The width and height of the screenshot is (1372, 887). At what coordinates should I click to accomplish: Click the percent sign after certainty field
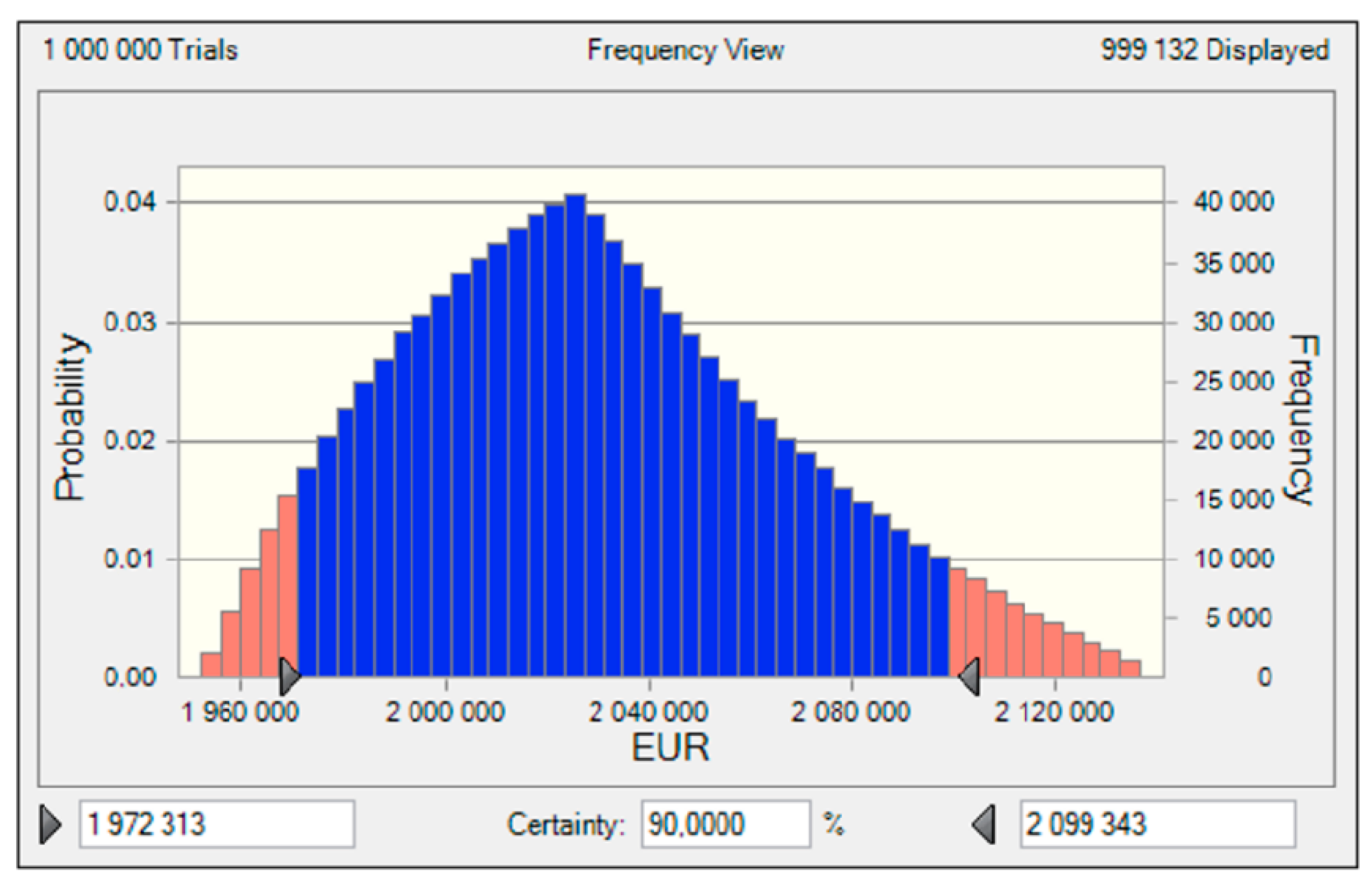[x=833, y=824]
